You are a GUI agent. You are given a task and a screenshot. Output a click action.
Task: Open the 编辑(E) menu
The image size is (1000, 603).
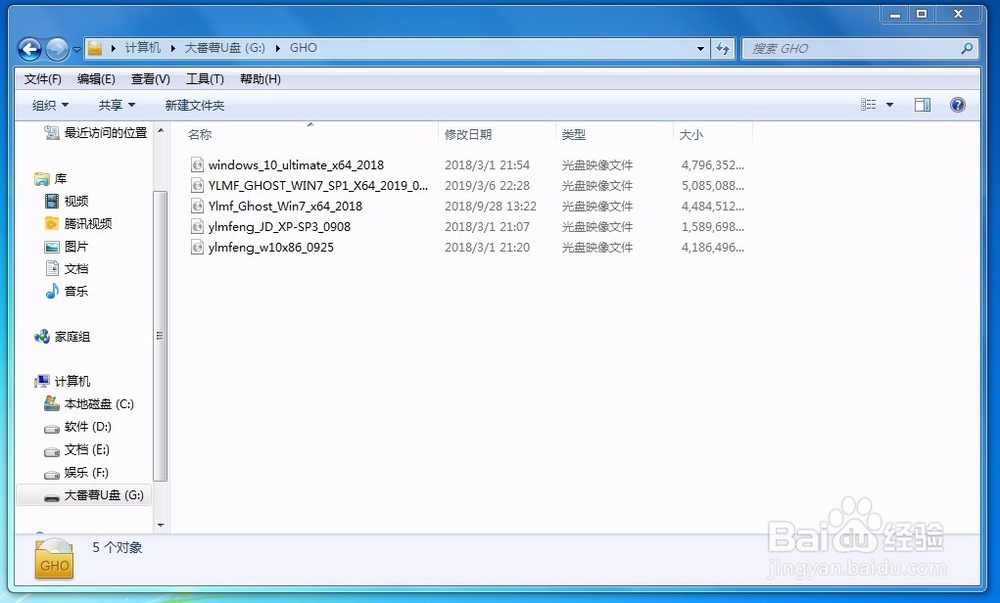click(x=96, y=79)
